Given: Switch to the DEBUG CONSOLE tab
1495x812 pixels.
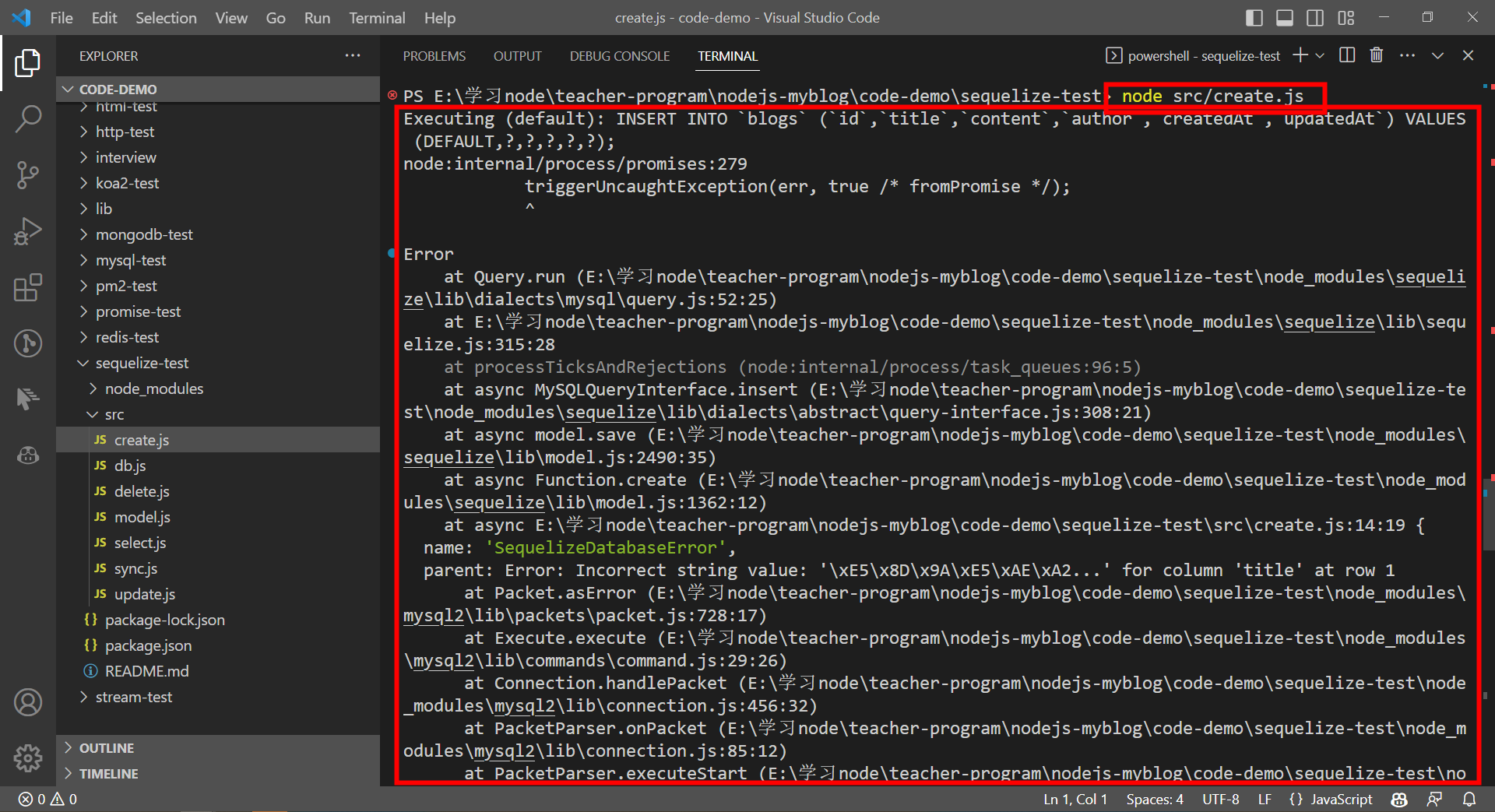Looking at the screenshot, I should [620, 56].
